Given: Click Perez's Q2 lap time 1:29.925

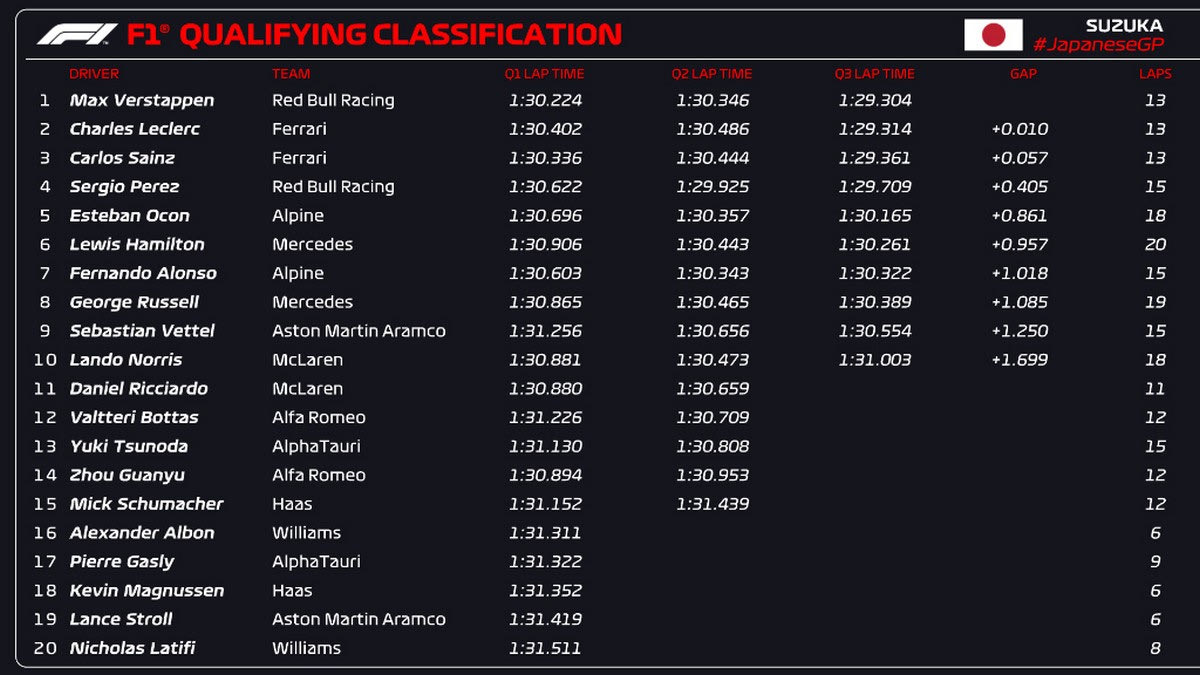Looking at the screenshot, I should point(712,187).
